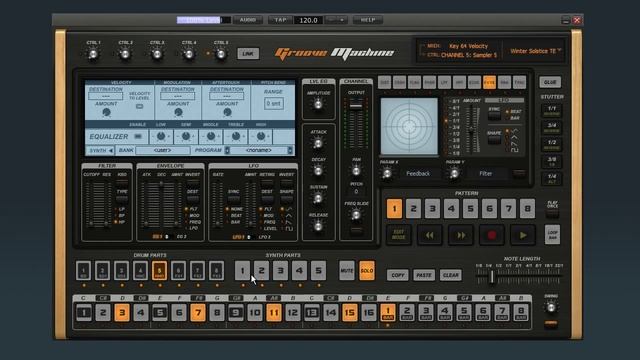Click the equalizer Low knob

coord(161,136)
